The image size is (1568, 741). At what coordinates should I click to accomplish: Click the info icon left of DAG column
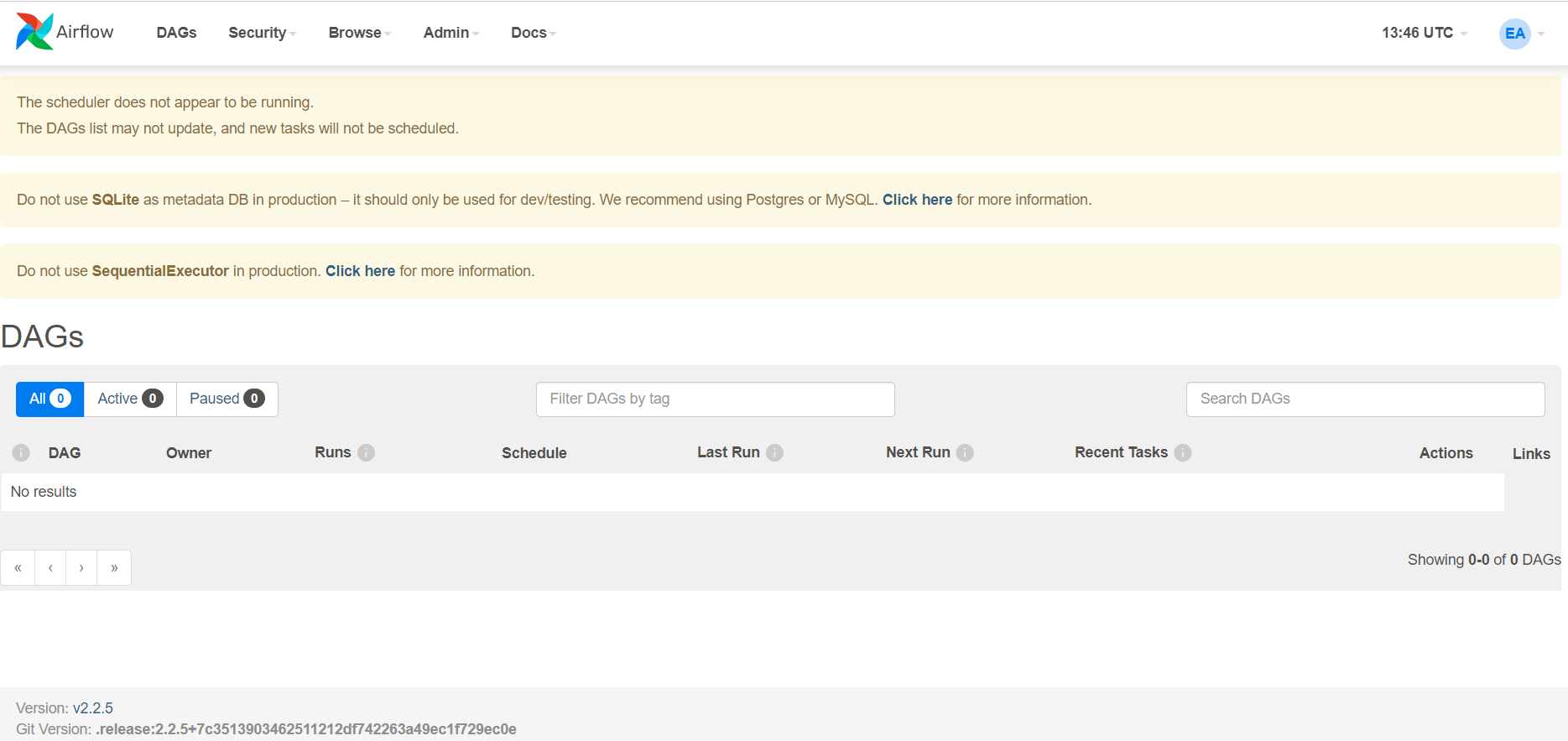pyautogui.click(x=21, y=452)
